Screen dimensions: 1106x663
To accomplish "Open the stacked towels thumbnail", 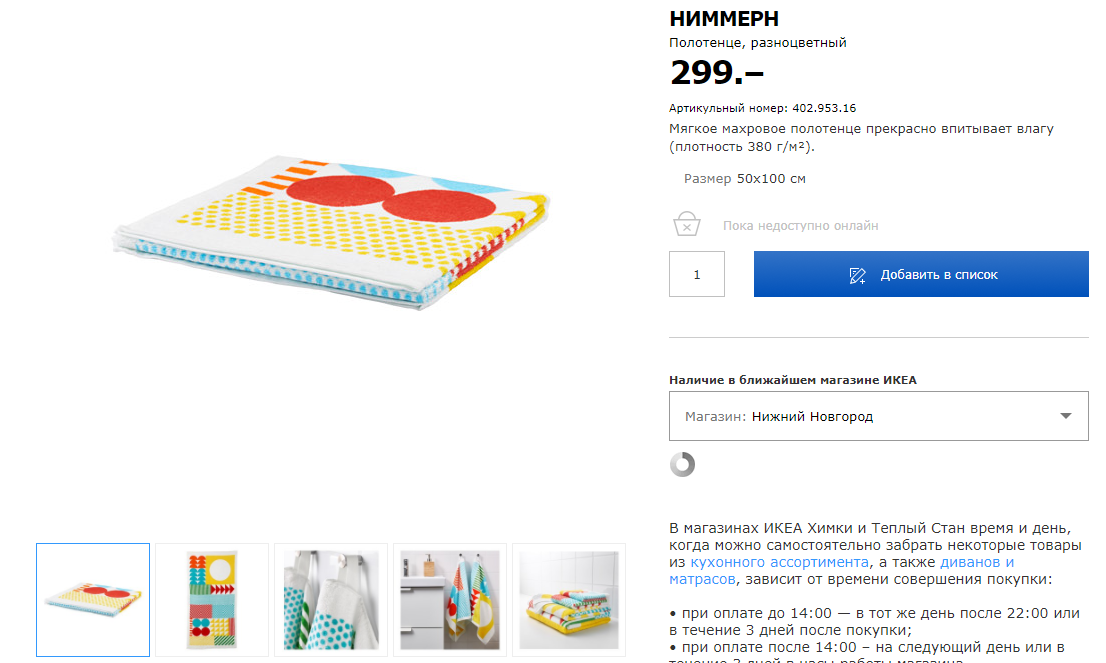I will pyautogui.click(x=569, y=600).
